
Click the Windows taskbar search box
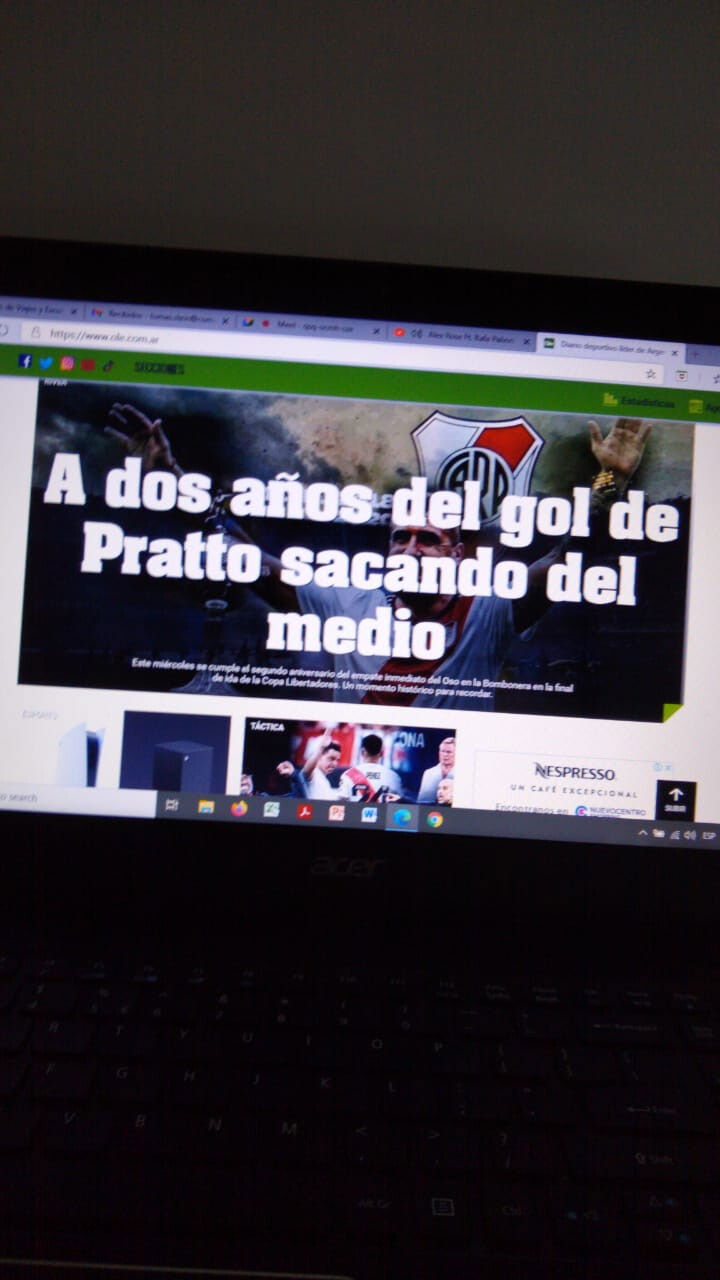click(77, 799)
